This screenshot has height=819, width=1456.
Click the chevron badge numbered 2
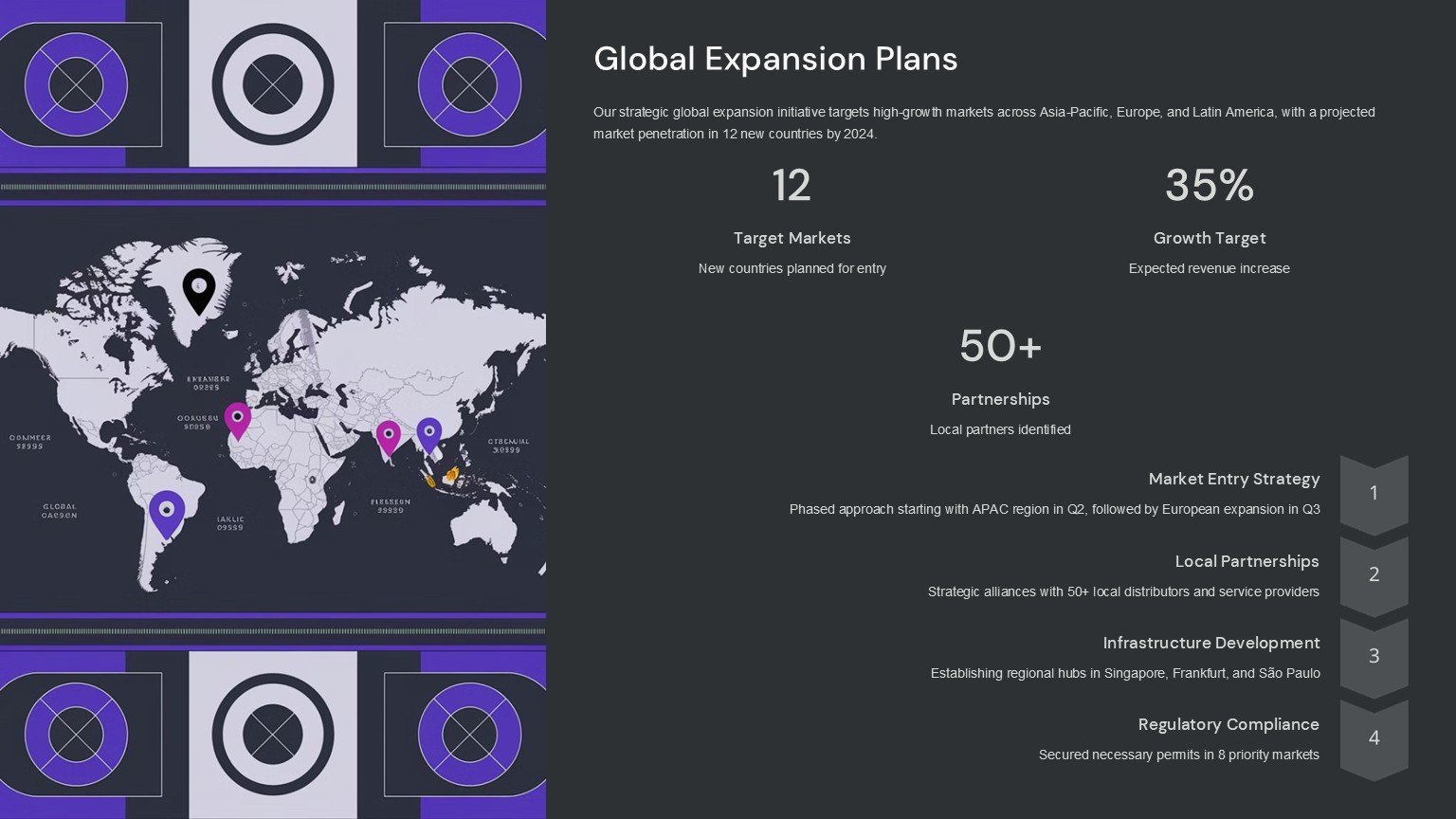tap(1374, 574)
